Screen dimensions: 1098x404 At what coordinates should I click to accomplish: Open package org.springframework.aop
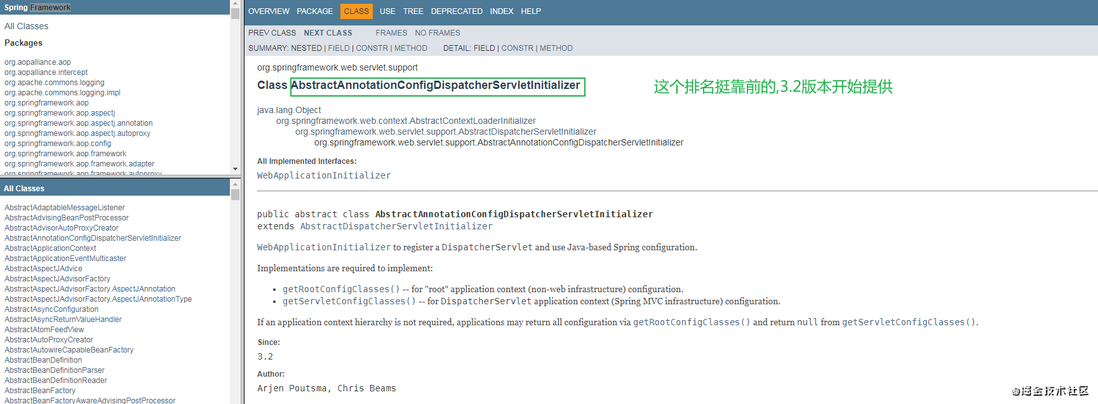point(46,103)
